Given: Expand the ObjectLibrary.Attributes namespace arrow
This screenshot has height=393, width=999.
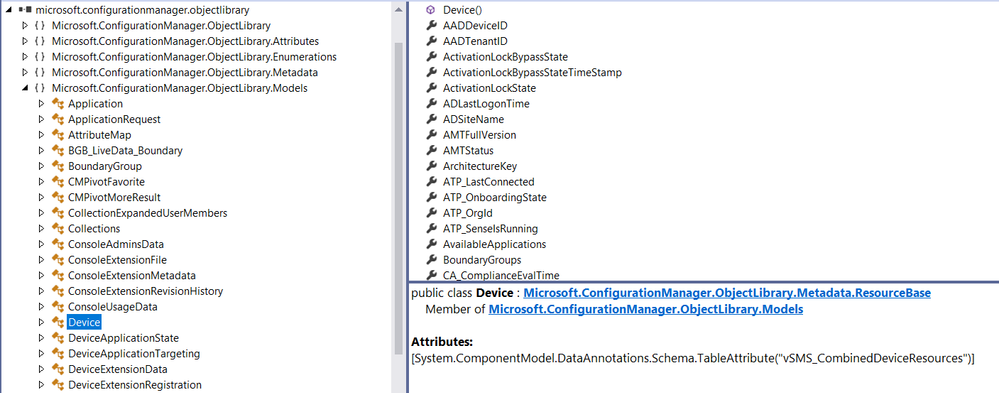Looking at the screenshot, I should tap(25, 41).
